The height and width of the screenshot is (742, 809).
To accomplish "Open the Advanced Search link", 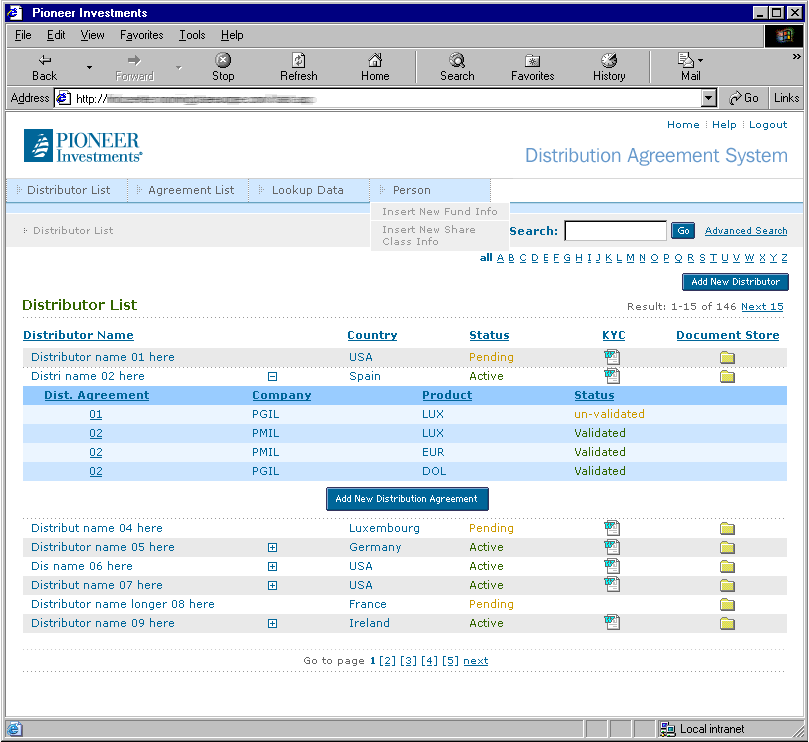I will click(745, 231).
